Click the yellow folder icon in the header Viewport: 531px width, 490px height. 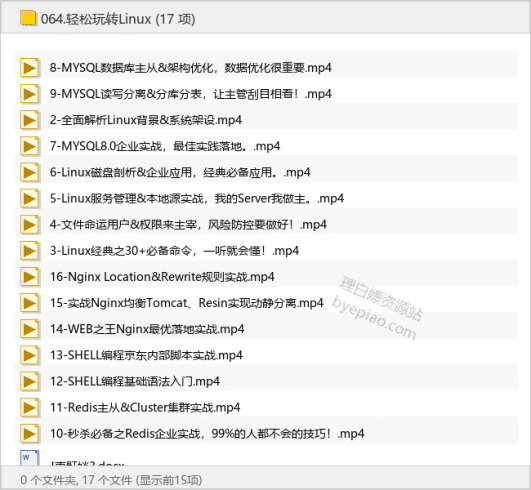click(28, 18)
